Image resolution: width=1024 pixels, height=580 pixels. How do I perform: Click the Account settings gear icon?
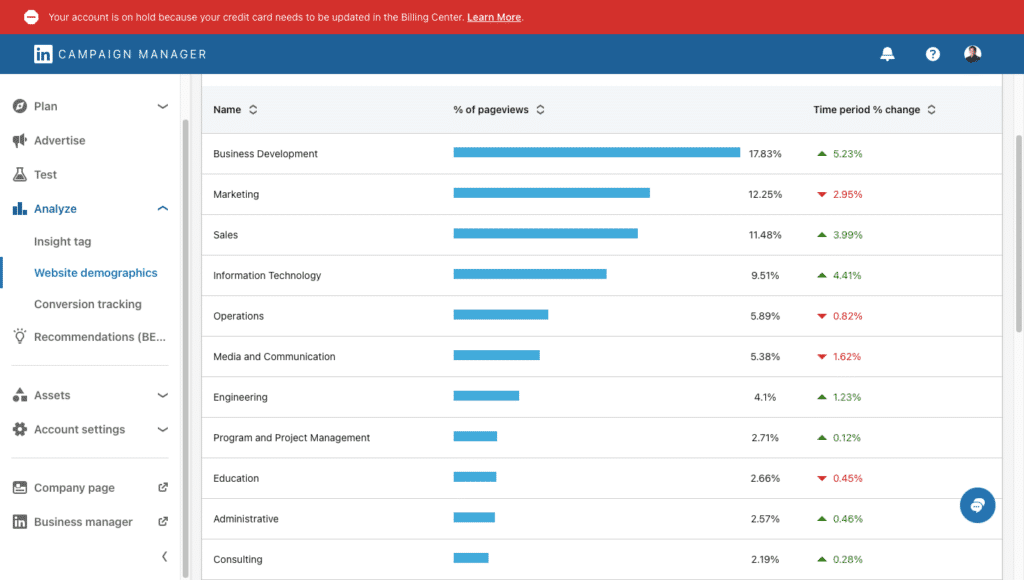tap(20, 429)
